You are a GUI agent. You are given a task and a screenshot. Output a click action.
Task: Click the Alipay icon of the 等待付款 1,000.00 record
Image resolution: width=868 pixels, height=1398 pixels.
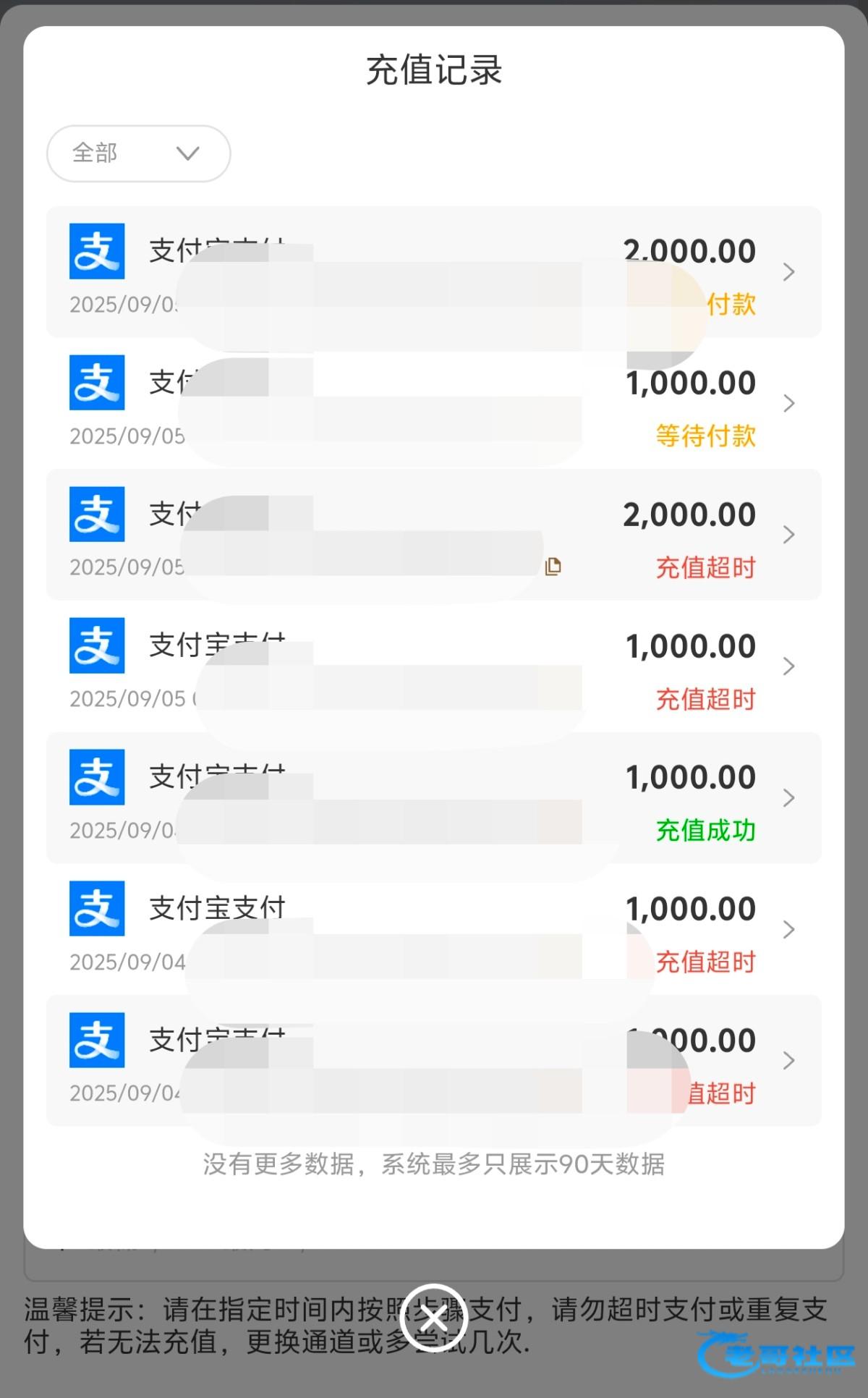pyautogui.click(x=97, y=382)
